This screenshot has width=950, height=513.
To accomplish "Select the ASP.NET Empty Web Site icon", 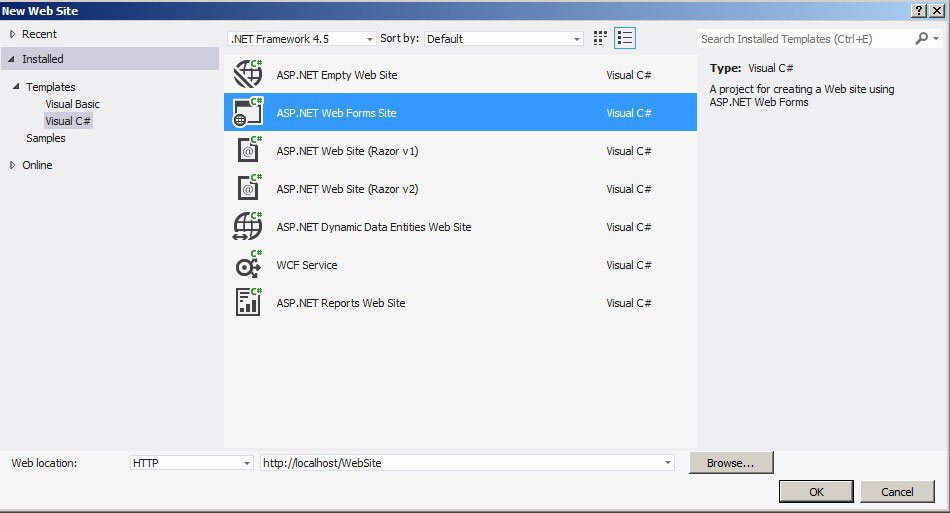I will coord(247,75).
